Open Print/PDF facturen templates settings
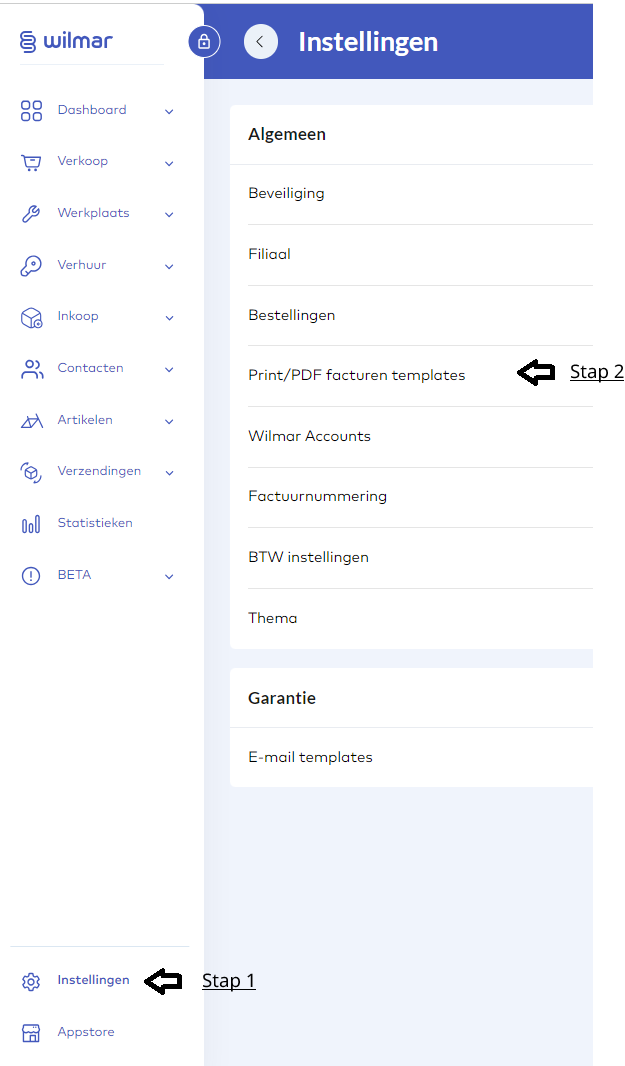 pos(357,375)
